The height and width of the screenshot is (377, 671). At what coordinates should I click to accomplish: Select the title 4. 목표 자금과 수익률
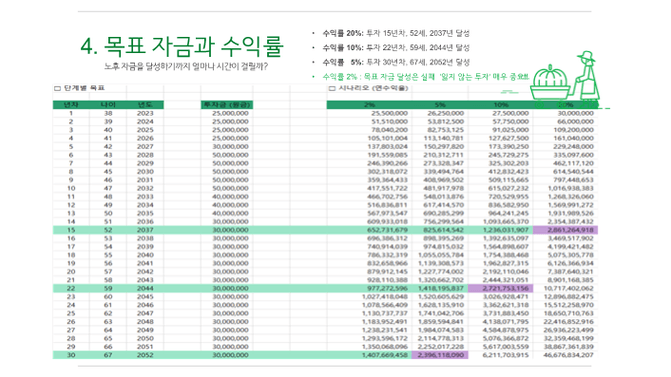(182, 46)
